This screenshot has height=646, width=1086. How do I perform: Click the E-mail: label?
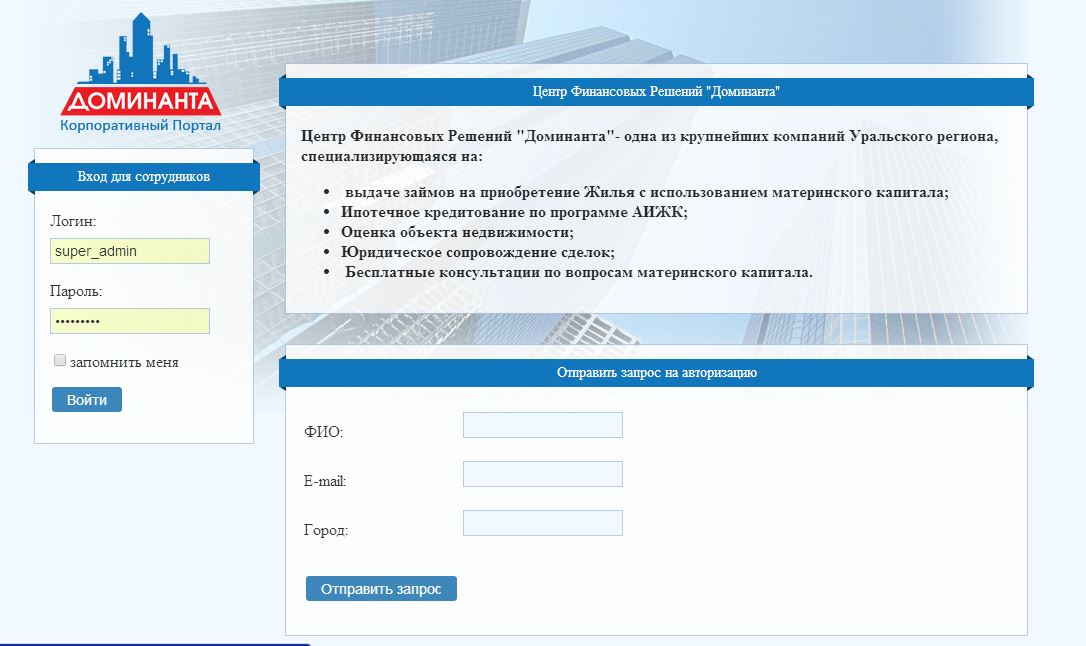(325, 481)
